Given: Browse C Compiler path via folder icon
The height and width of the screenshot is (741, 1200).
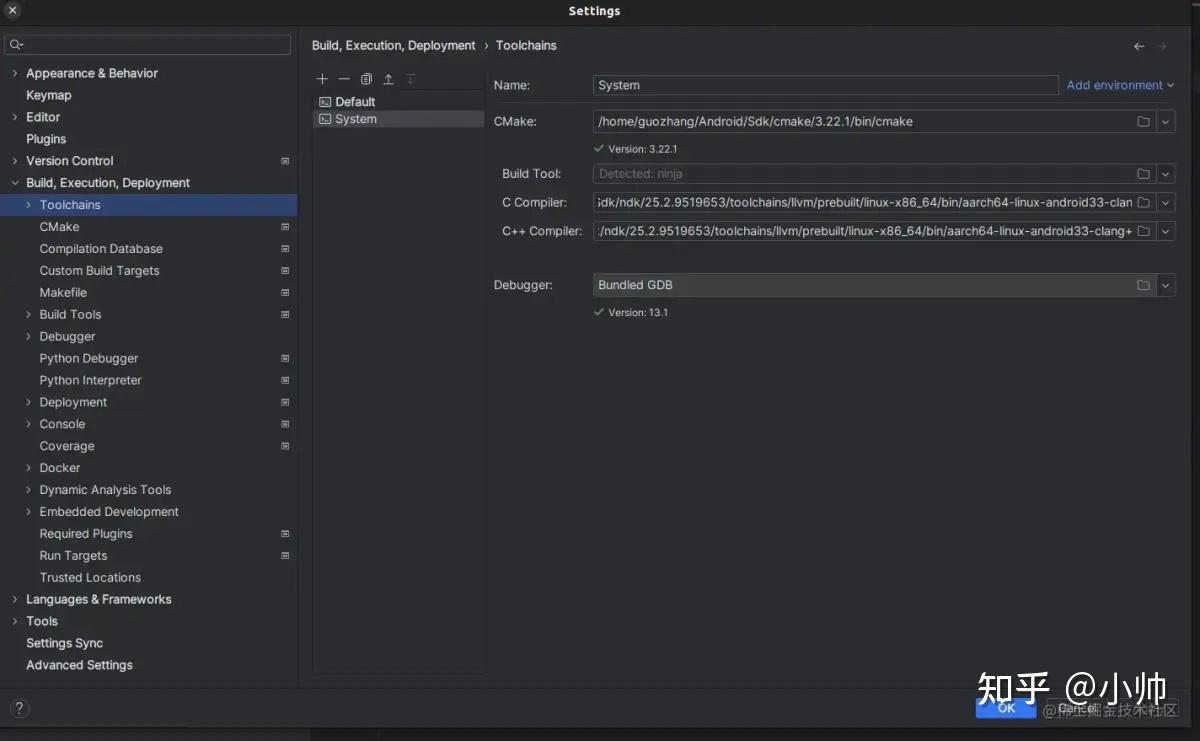Looking at the screenshot, I should pyautogui.click(x=1143, y=202).
